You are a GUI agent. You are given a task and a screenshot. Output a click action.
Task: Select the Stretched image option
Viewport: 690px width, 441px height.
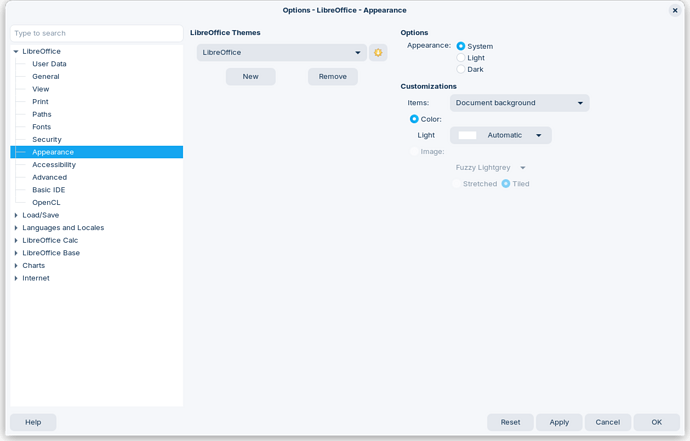pos(456,184)
